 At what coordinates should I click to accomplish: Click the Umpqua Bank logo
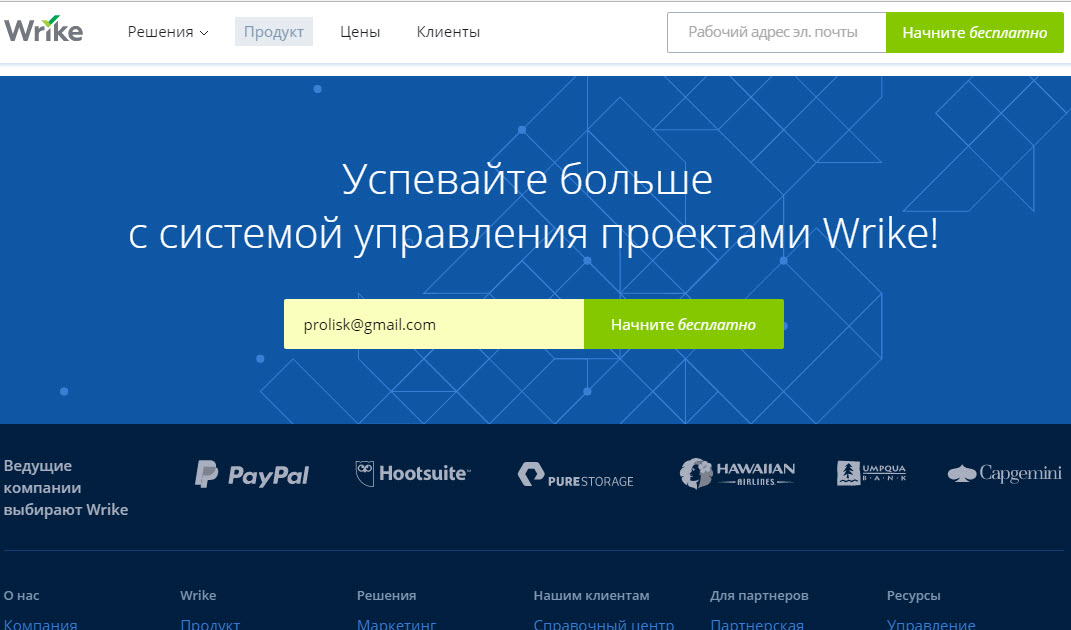click(x=872, y=472)
